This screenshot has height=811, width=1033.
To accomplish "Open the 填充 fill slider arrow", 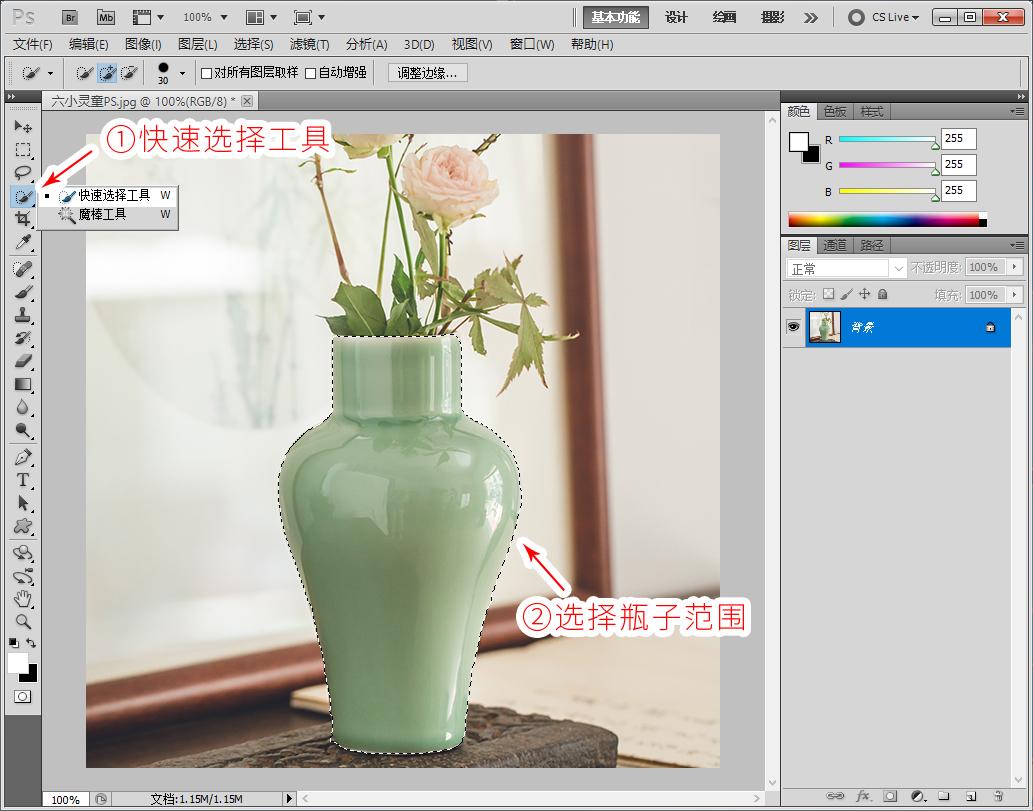I will click(x=1015, y=294).
